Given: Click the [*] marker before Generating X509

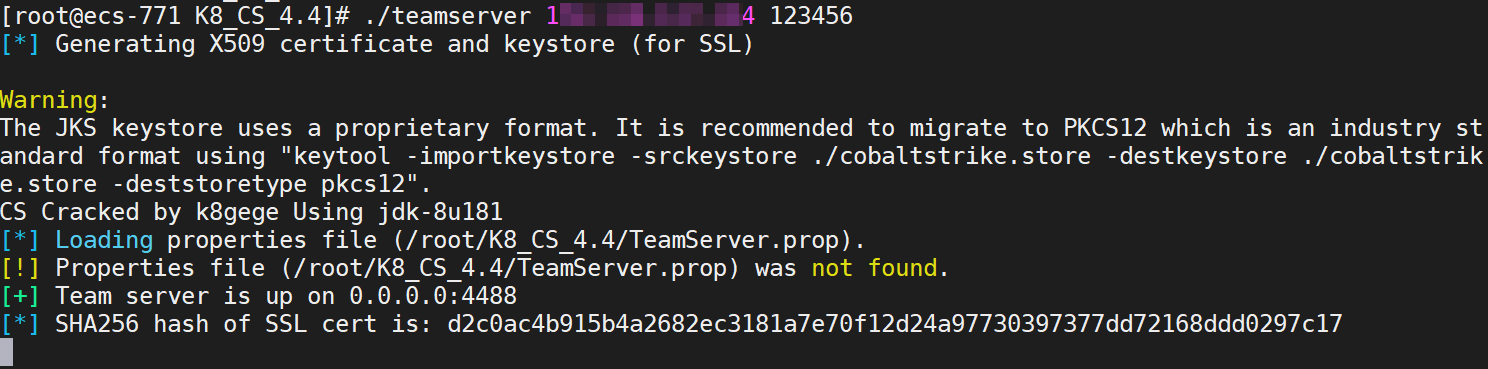Looking at the screenshot, I should [22, 44].
